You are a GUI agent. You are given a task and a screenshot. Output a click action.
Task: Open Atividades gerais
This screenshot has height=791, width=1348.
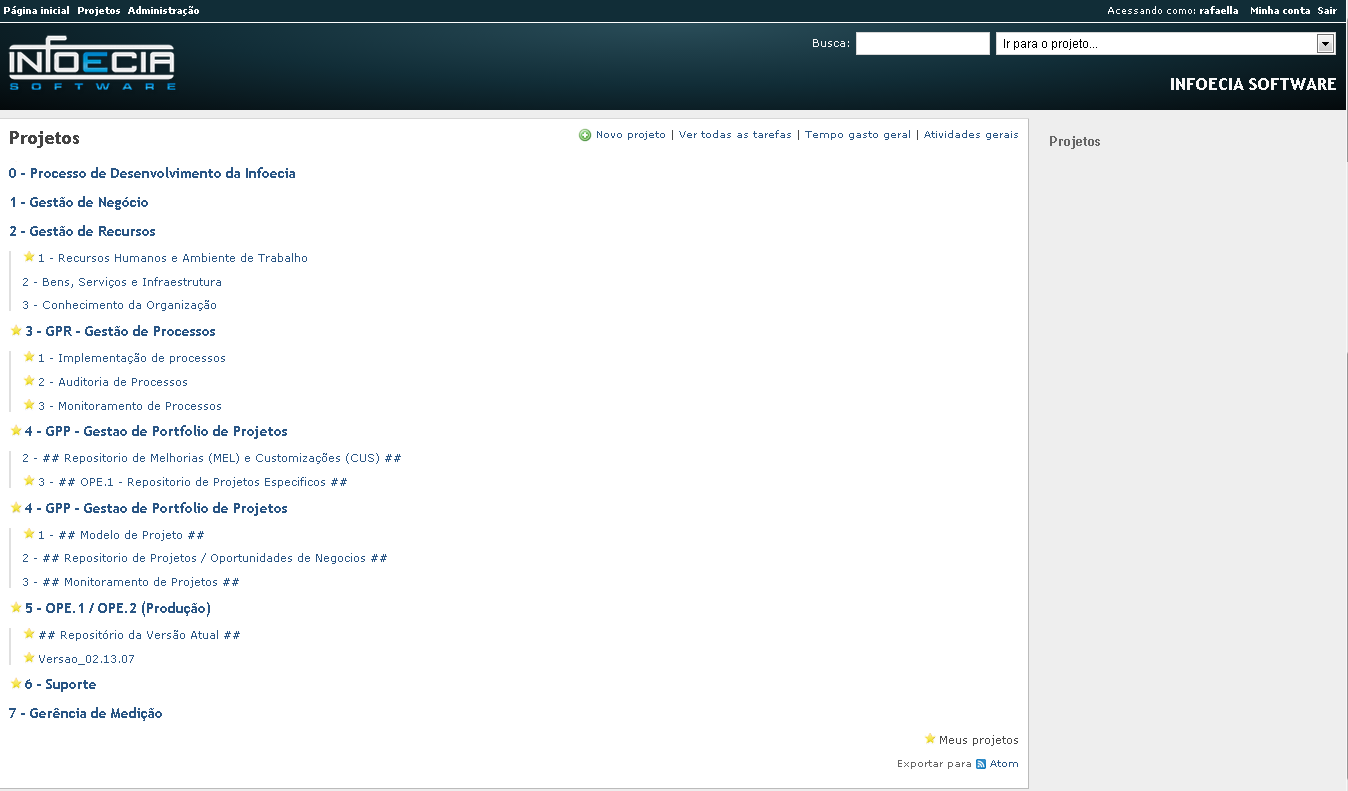tap(971, 135)
